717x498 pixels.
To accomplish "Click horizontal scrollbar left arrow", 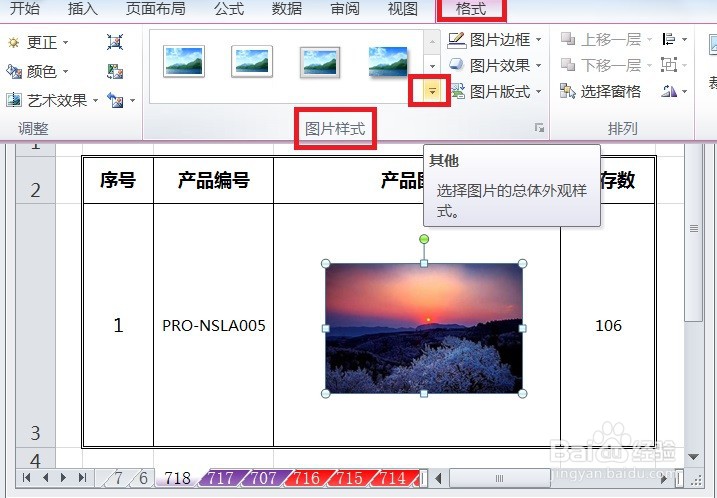I will pyautogui.click(x=438, y=478).
